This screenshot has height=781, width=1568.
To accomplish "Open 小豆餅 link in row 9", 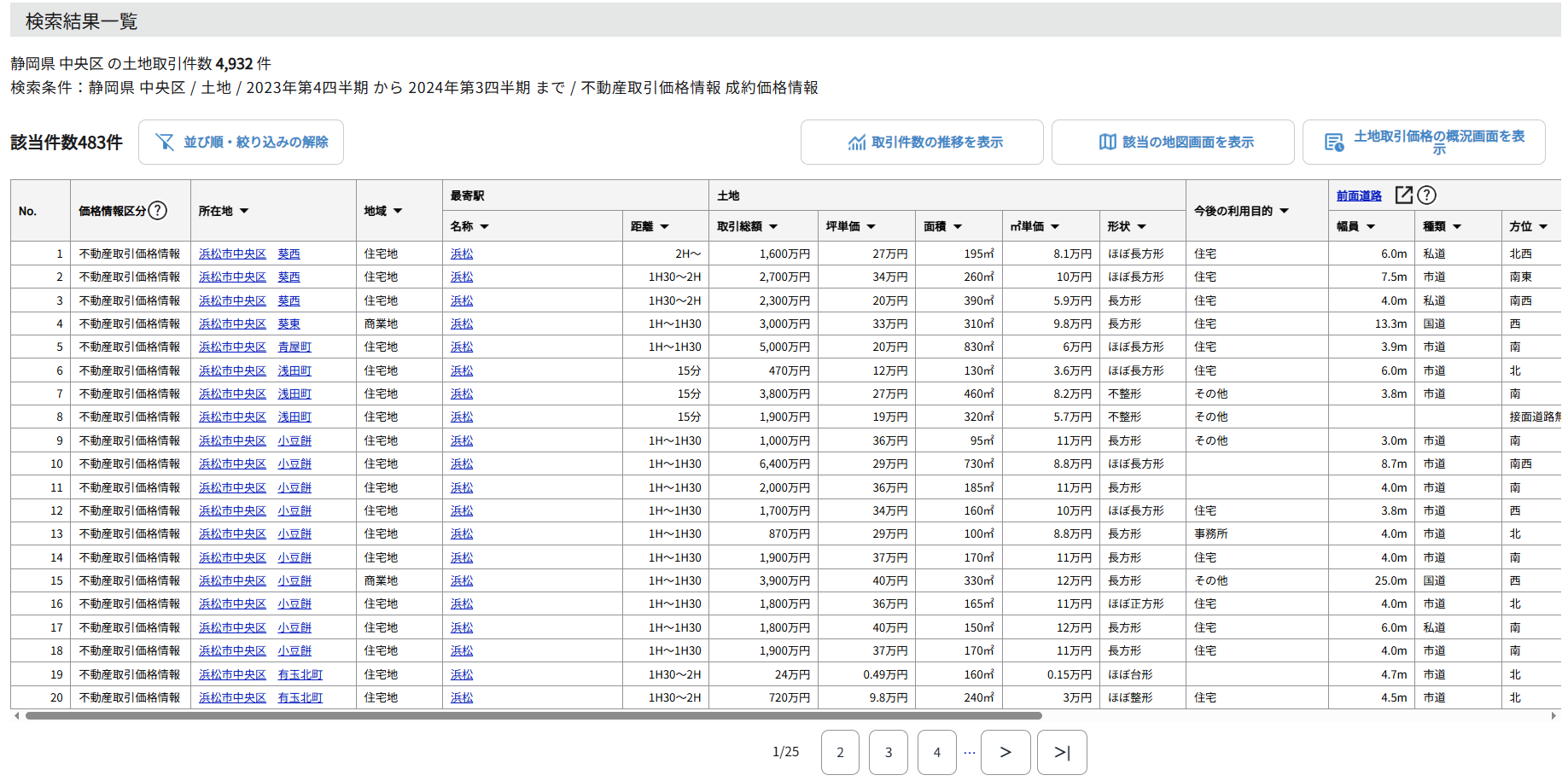I will coord(294,440).
